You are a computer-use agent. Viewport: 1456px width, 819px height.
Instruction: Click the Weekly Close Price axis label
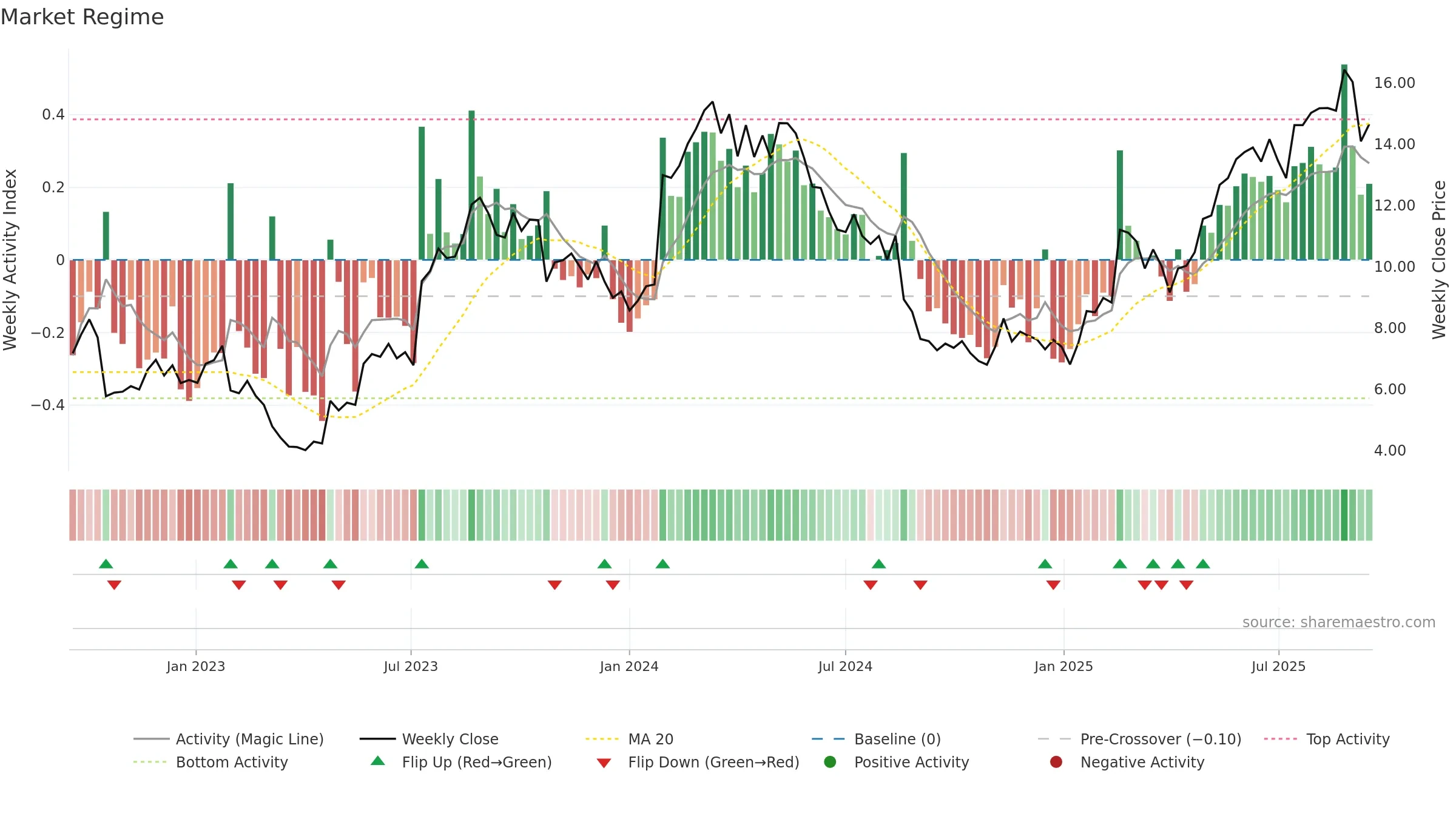click(1439, 260)
